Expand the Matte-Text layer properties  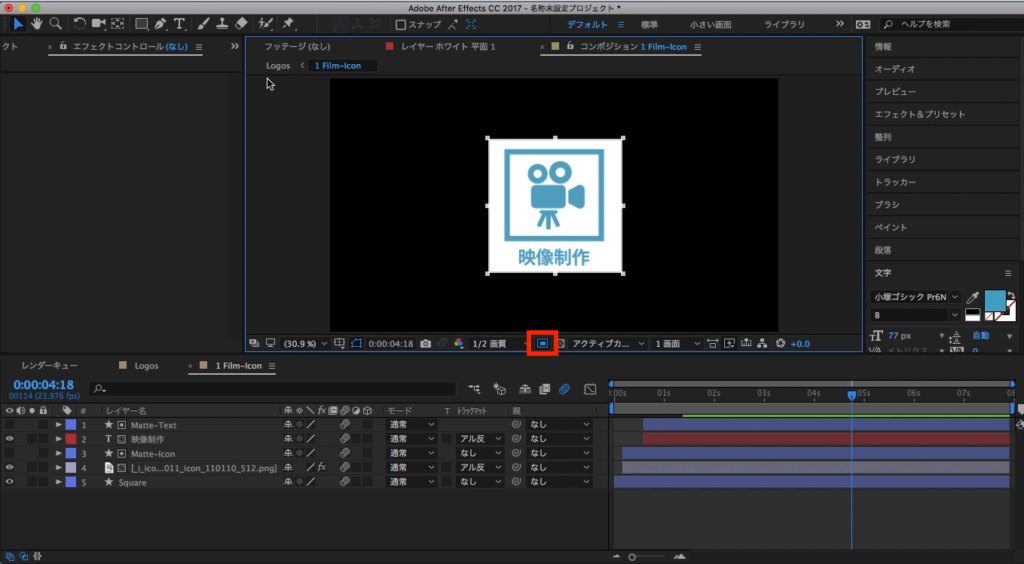pyautogui.click(x=58, y=425)
